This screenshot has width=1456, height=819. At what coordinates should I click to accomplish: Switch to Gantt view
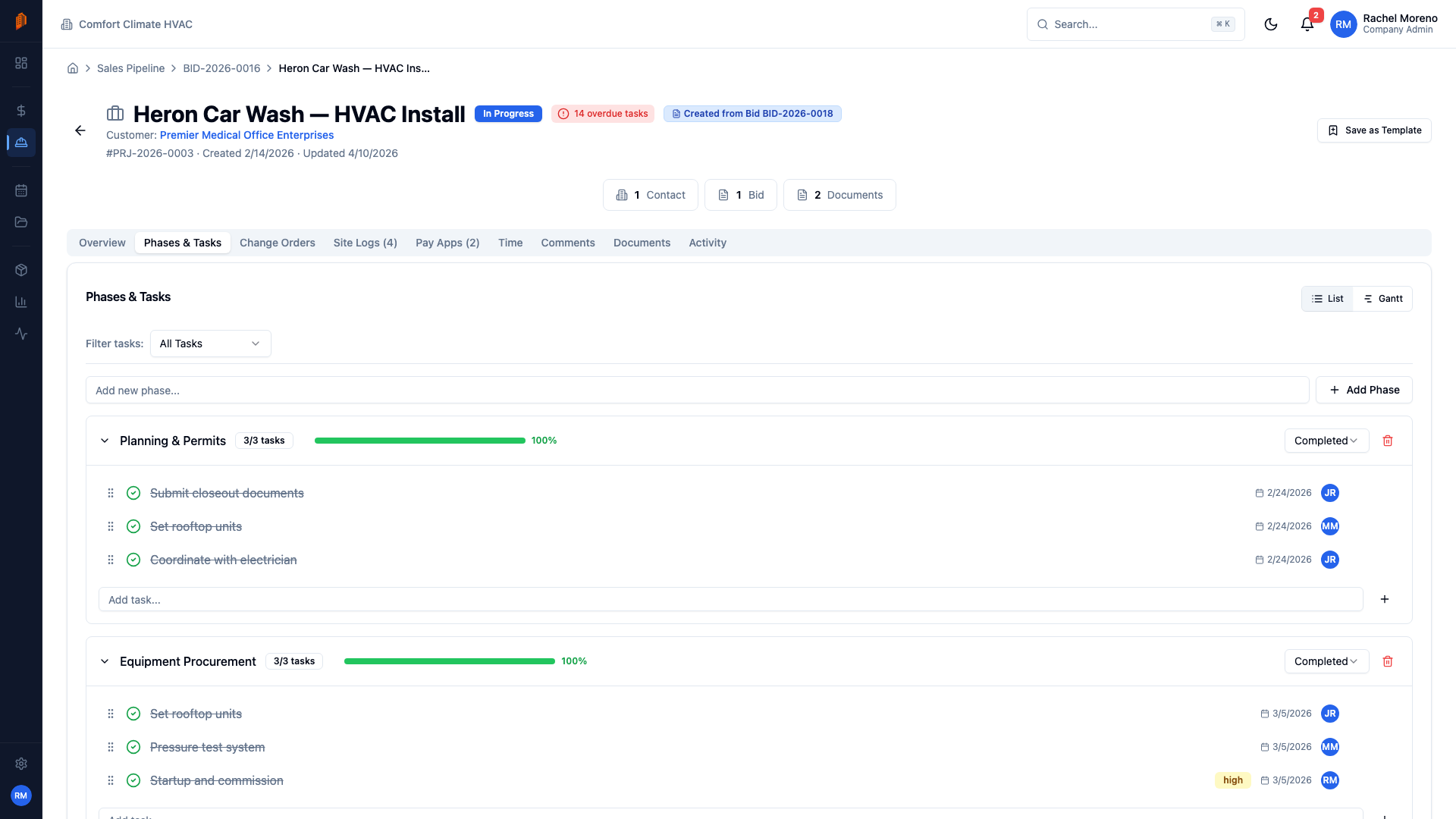(1382, 299)
